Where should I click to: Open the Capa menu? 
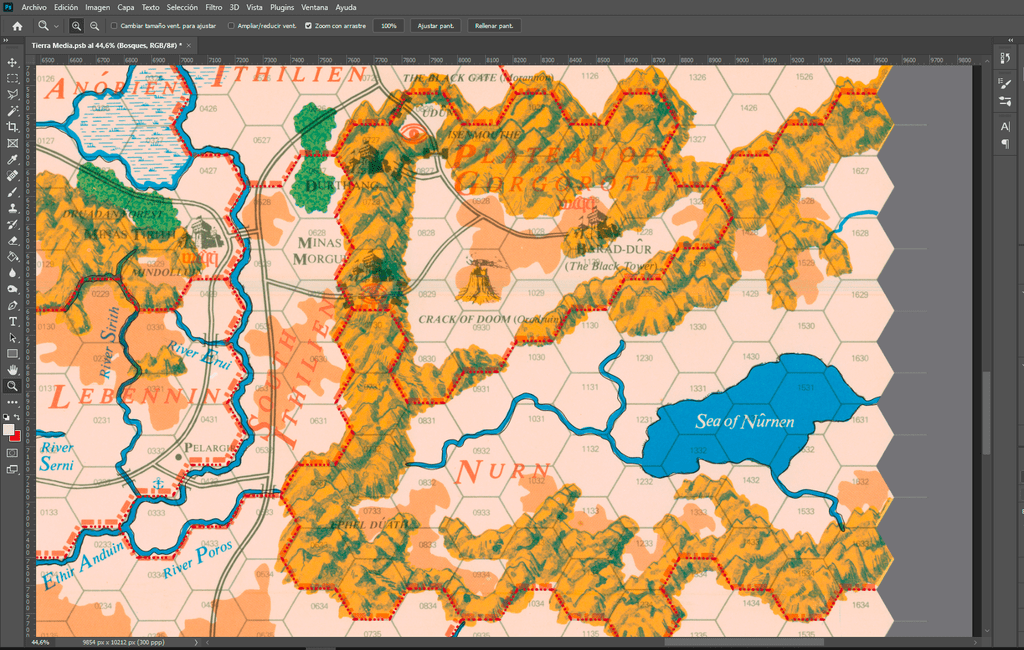125,7
